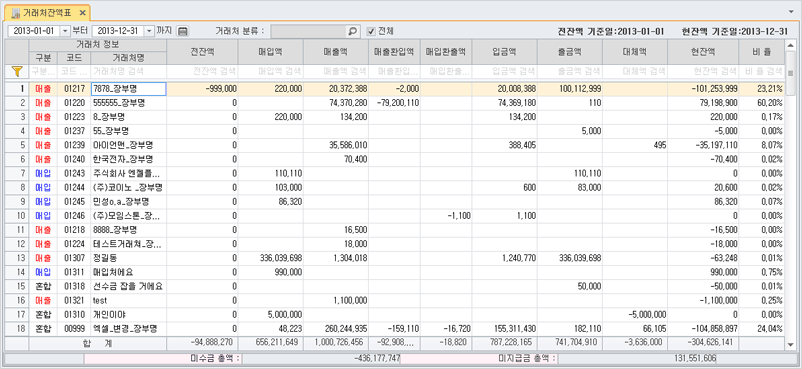Sort by the 매출액 column header

tap(336, 52)
